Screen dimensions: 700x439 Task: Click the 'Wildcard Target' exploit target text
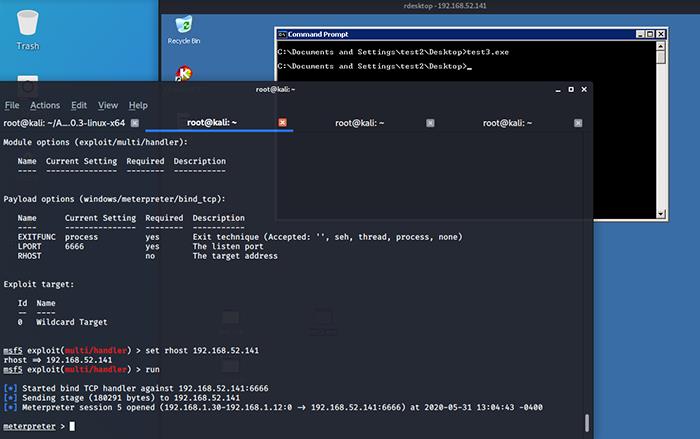click(71, 322)
